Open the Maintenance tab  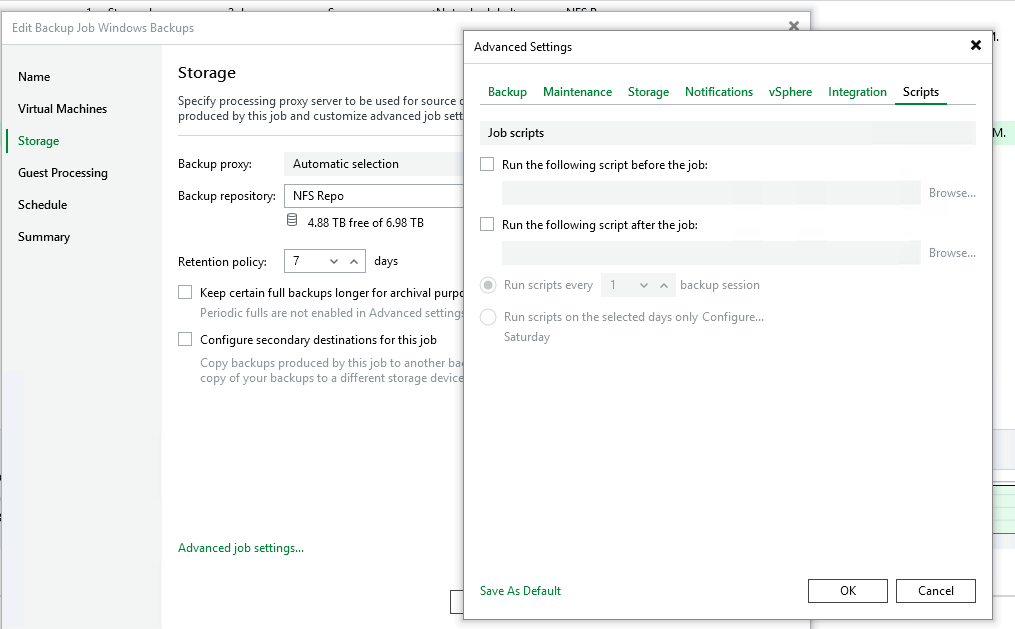tap(577, 92)
